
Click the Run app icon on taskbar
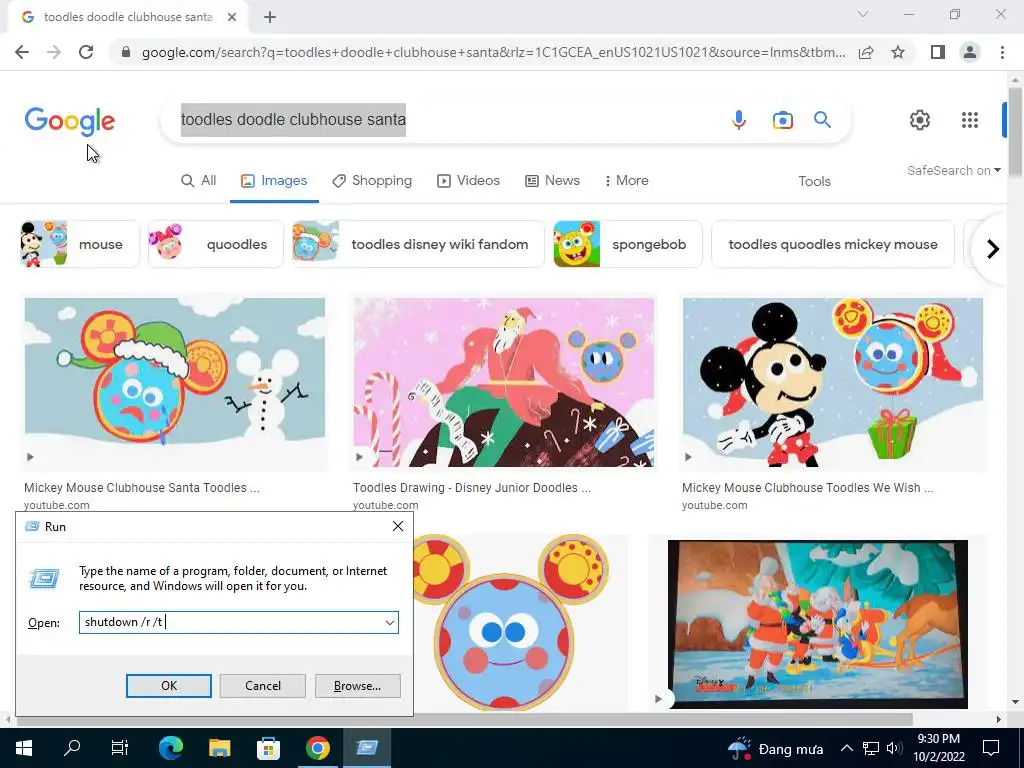pyautogui.click(x=366, y=748)
